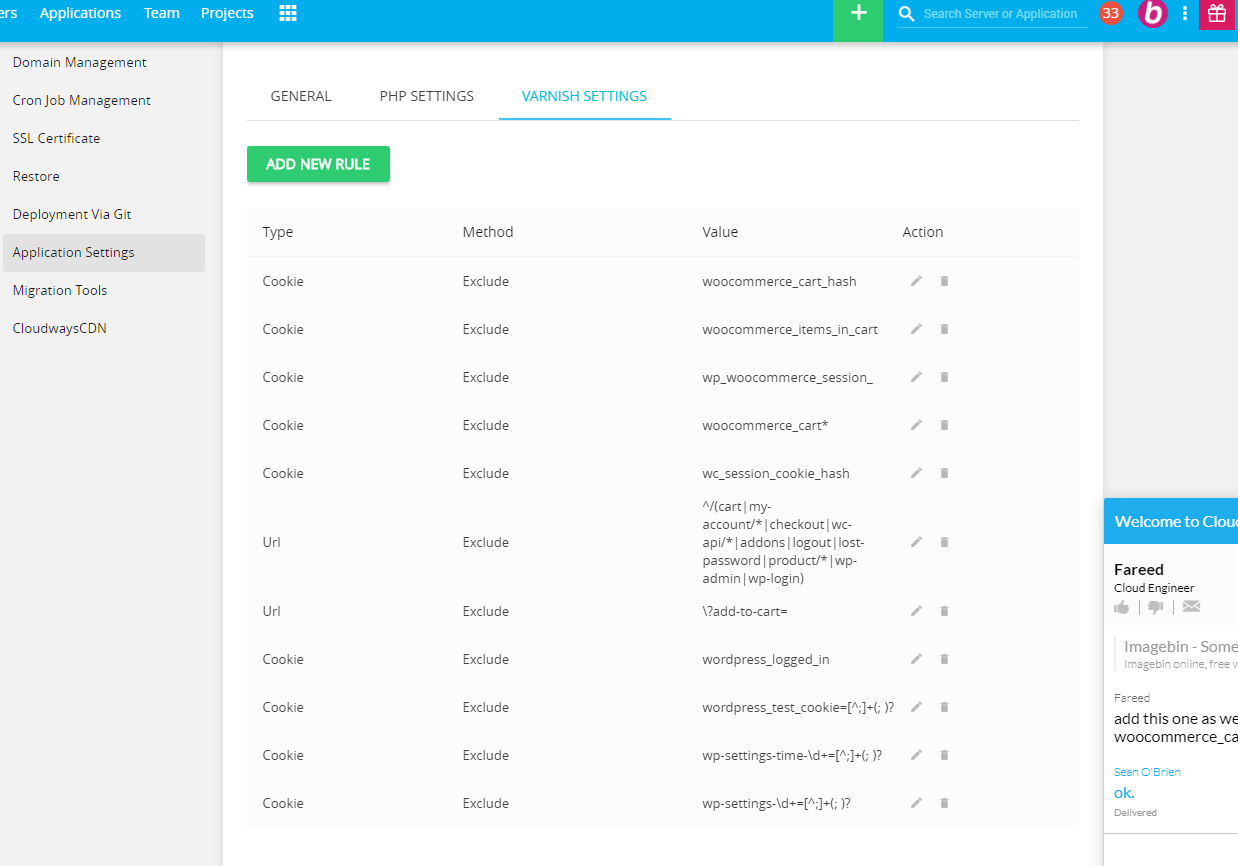
Task: Edit the wc_session_cookie_hash rule
Action: coord(916,473)
